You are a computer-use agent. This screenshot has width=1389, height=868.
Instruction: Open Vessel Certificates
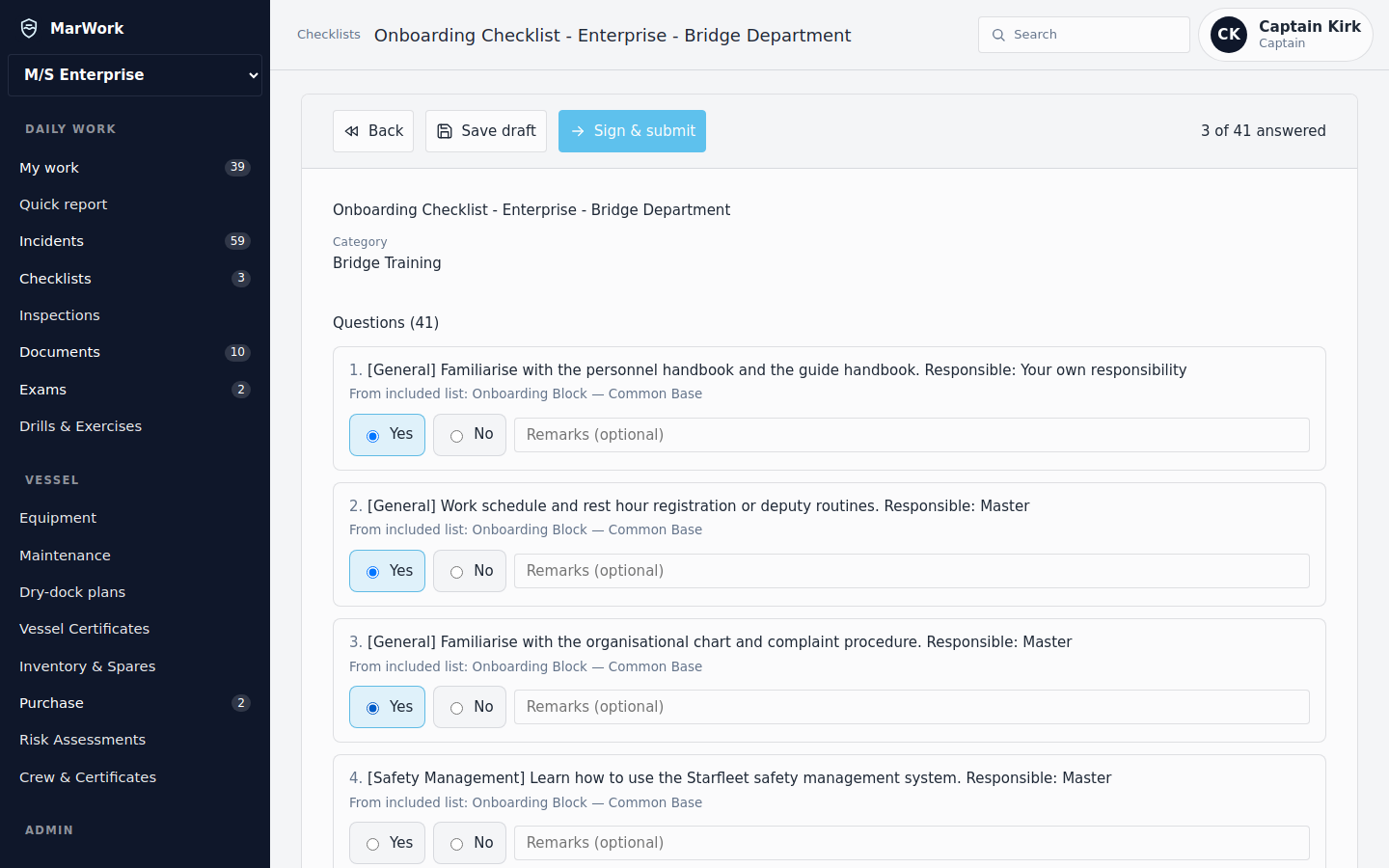pos(135,629)
